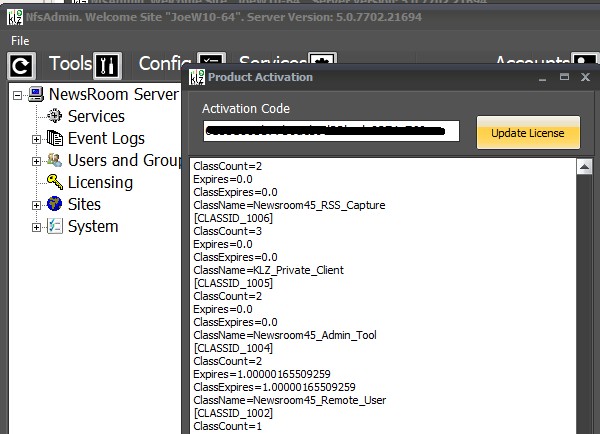Viewport: 600px width, 434px height.
Task: Select Event Logs tree item
Action: [x=106, y=139]
